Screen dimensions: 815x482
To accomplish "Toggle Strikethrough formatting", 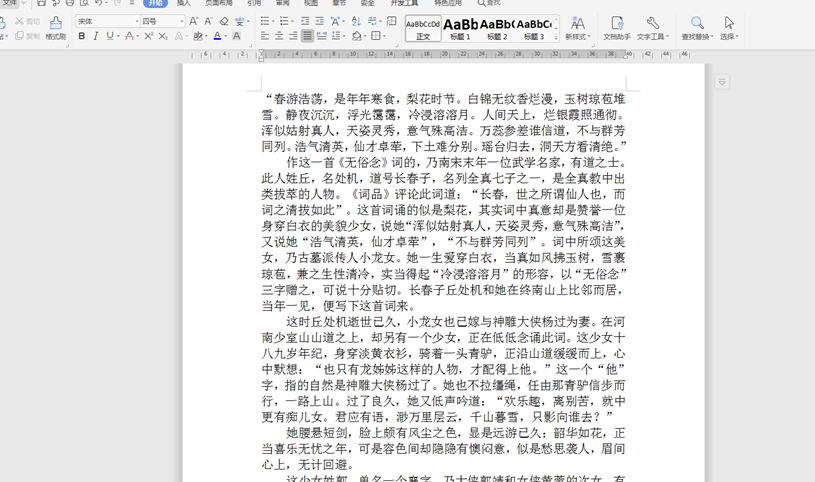I will pos(129,36).
